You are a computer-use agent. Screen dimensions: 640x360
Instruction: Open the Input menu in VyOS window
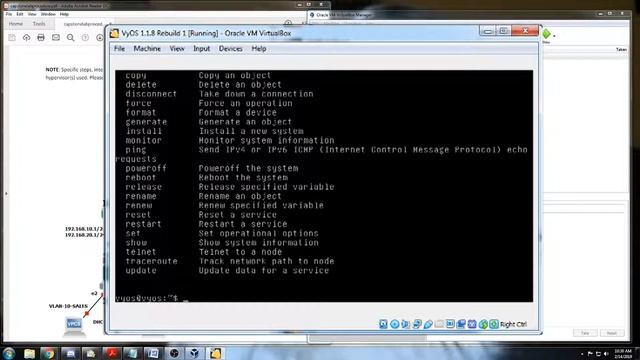[x=201, y=49]
